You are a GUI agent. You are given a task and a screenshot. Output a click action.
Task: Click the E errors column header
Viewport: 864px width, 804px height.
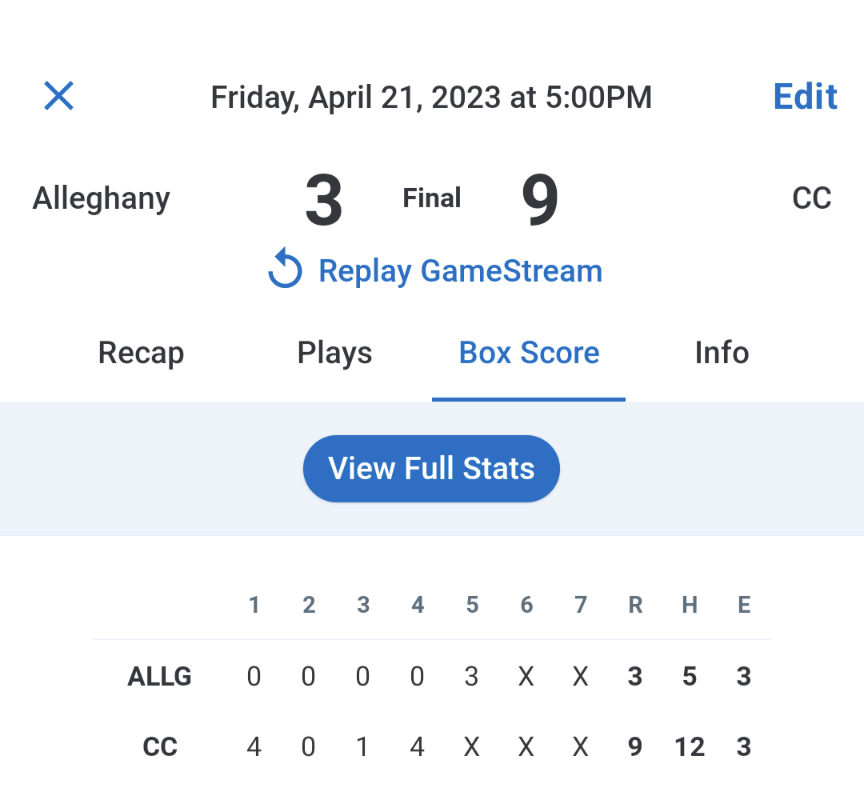tap(743, 605)
